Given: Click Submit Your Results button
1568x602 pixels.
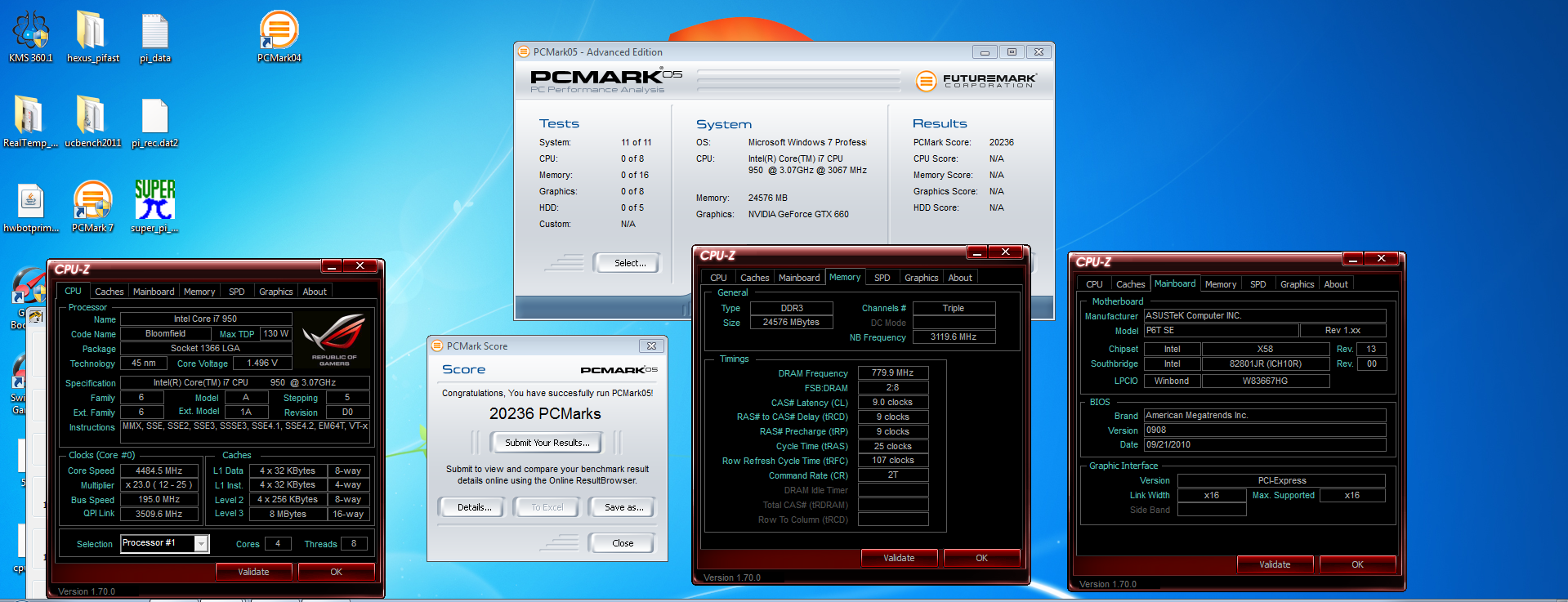Looking at the screenshot, I should click(x=547, y=443).
